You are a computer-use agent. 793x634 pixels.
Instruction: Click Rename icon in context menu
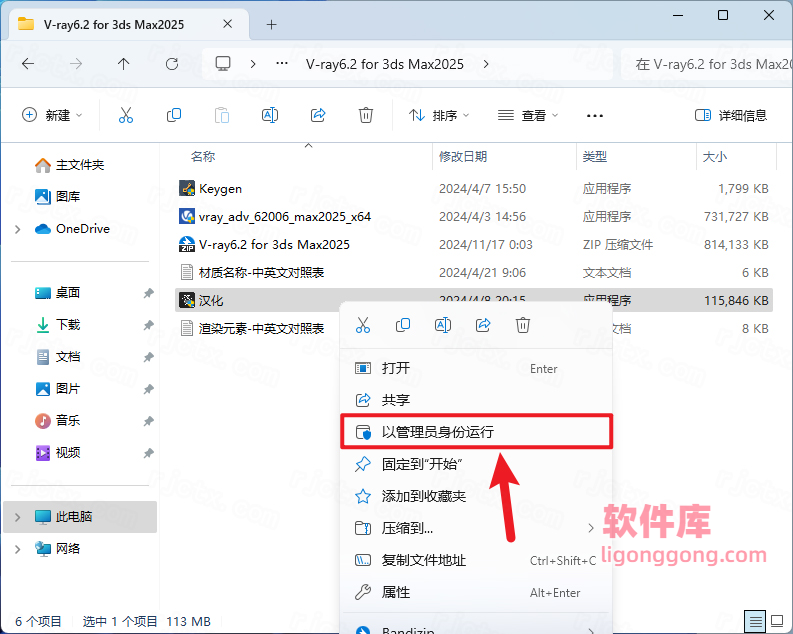pos(443,325)
